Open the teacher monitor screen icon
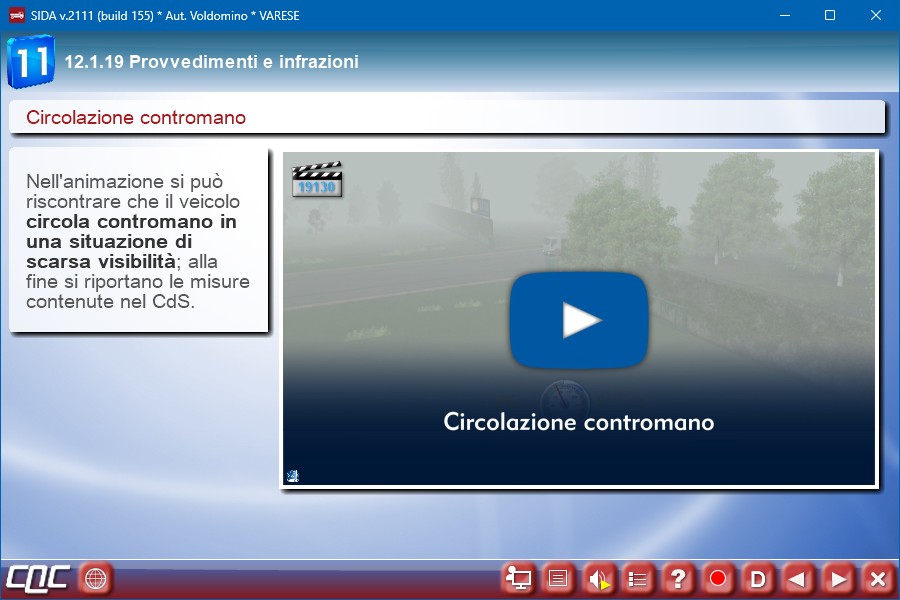Viewport: 900px width, 600px height. pos(519,578)
